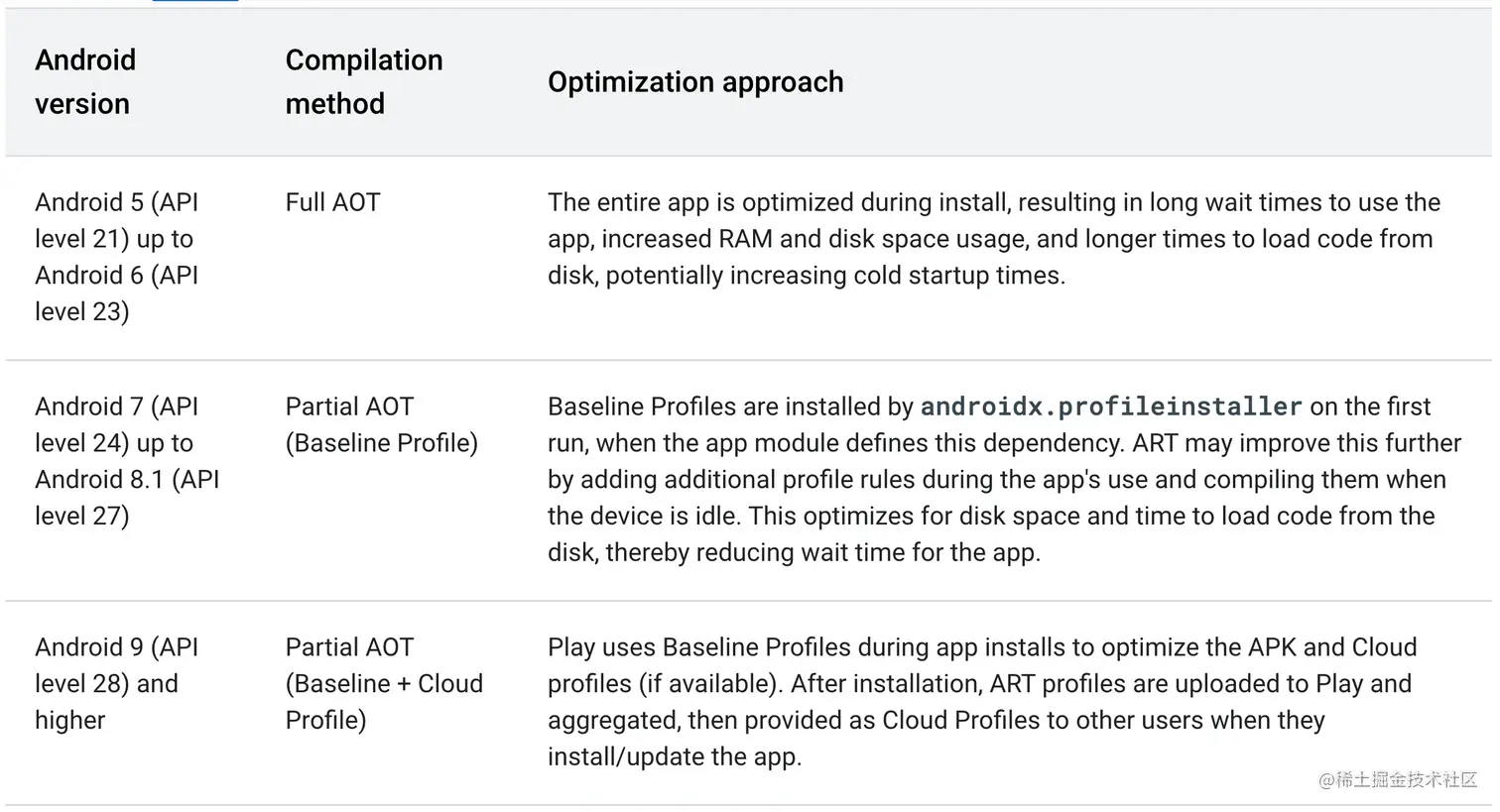Select the 'Android 5 (API level 21)' version cell
The image size is (1500, 812).
pyautogui.click(x=117, y=257)
